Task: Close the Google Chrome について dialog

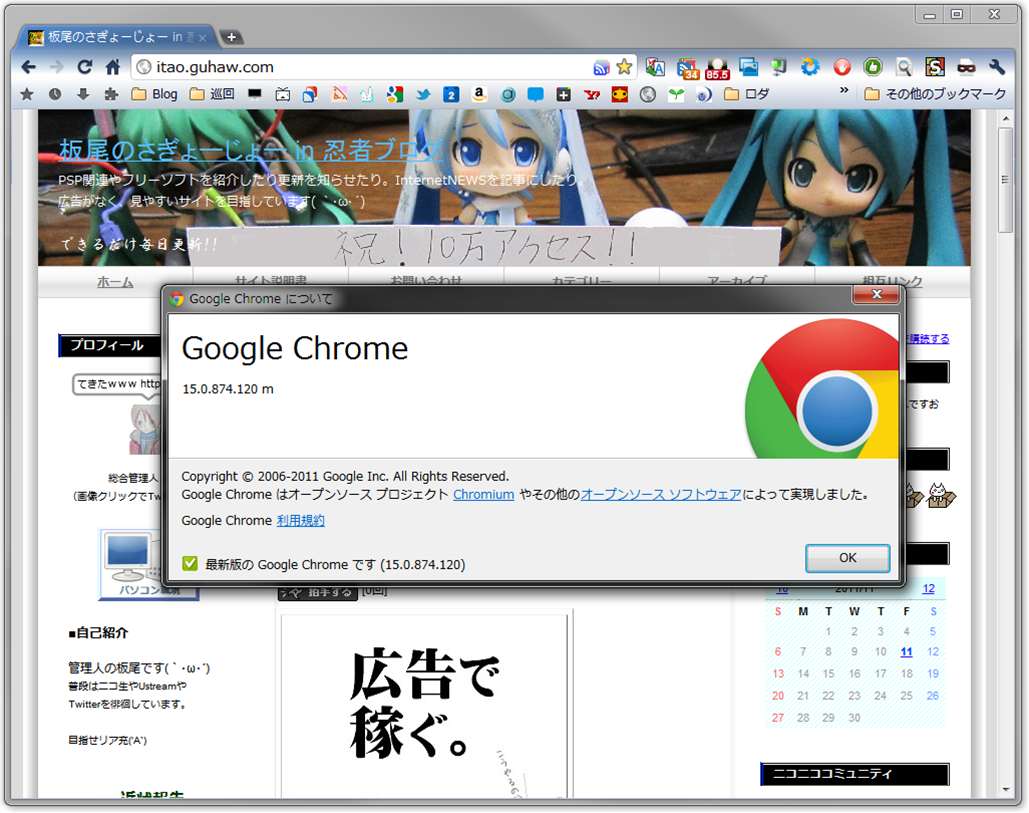Action: click(x=877, y=295)
